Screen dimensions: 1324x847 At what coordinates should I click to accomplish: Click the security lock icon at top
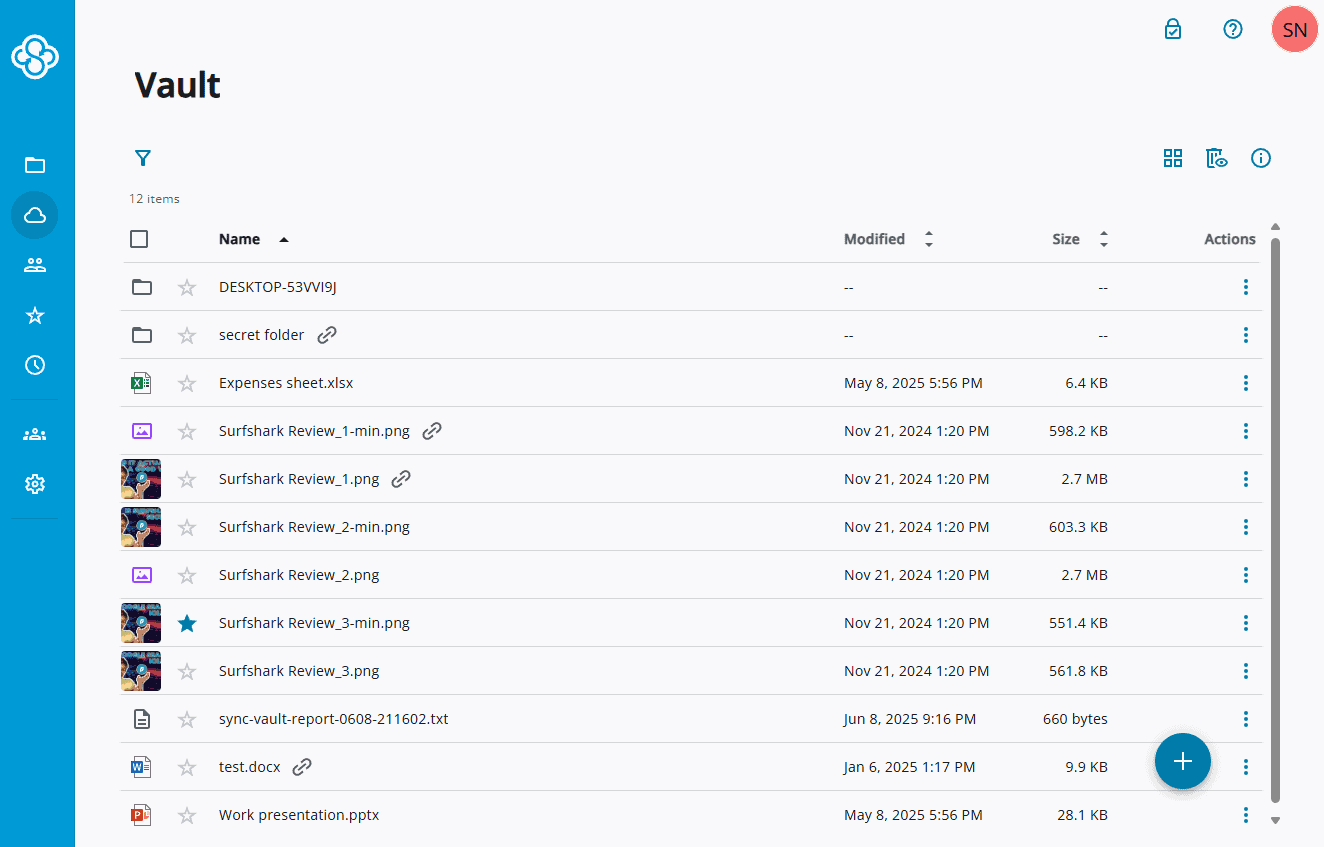coord(1173,29)
